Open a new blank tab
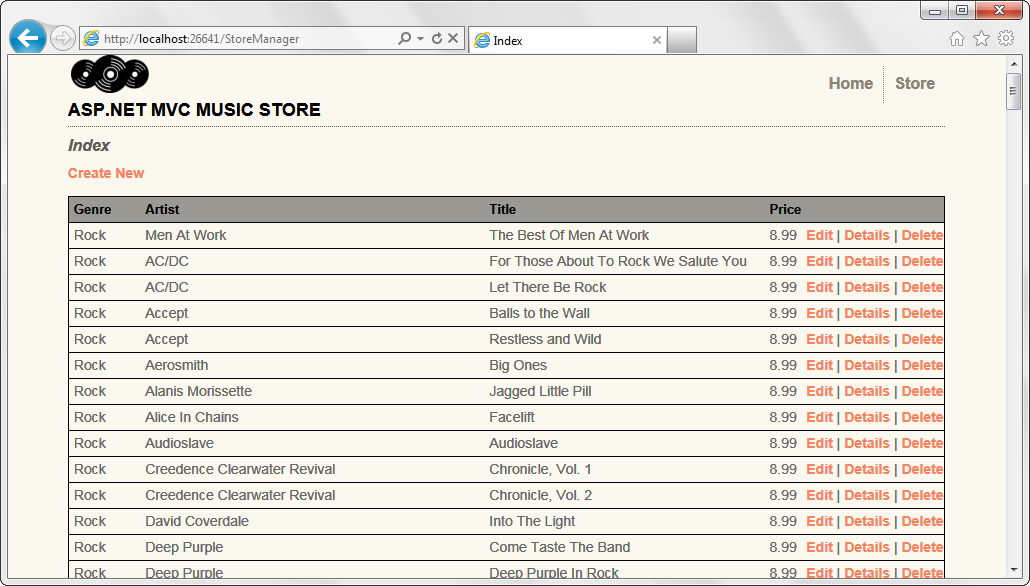The height and width of the screenshot is (586, 1030). point(681,40)
